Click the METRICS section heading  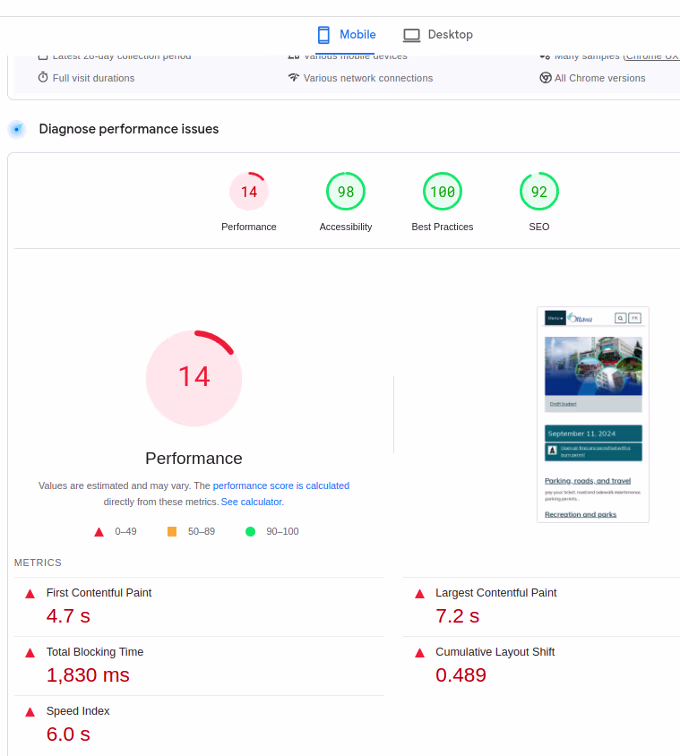(38, 563)
